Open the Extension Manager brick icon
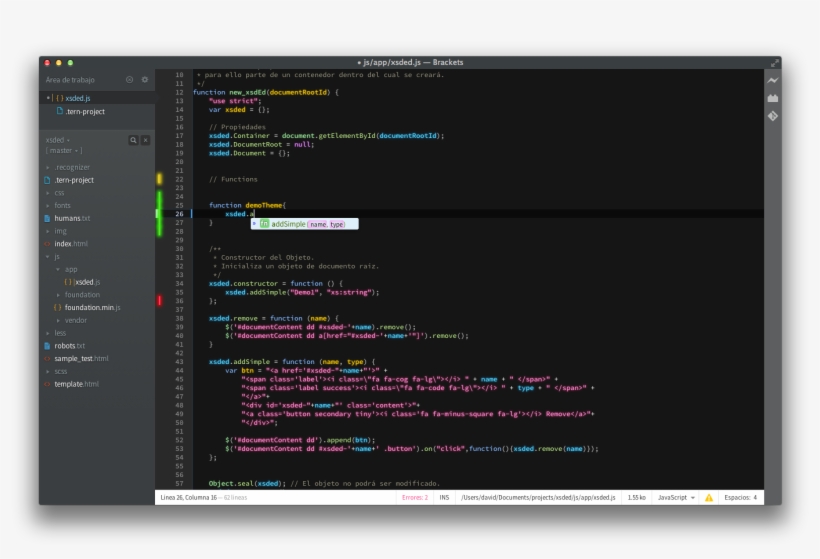This screenshot has width=820, height=559. click(x=773, y=98)
